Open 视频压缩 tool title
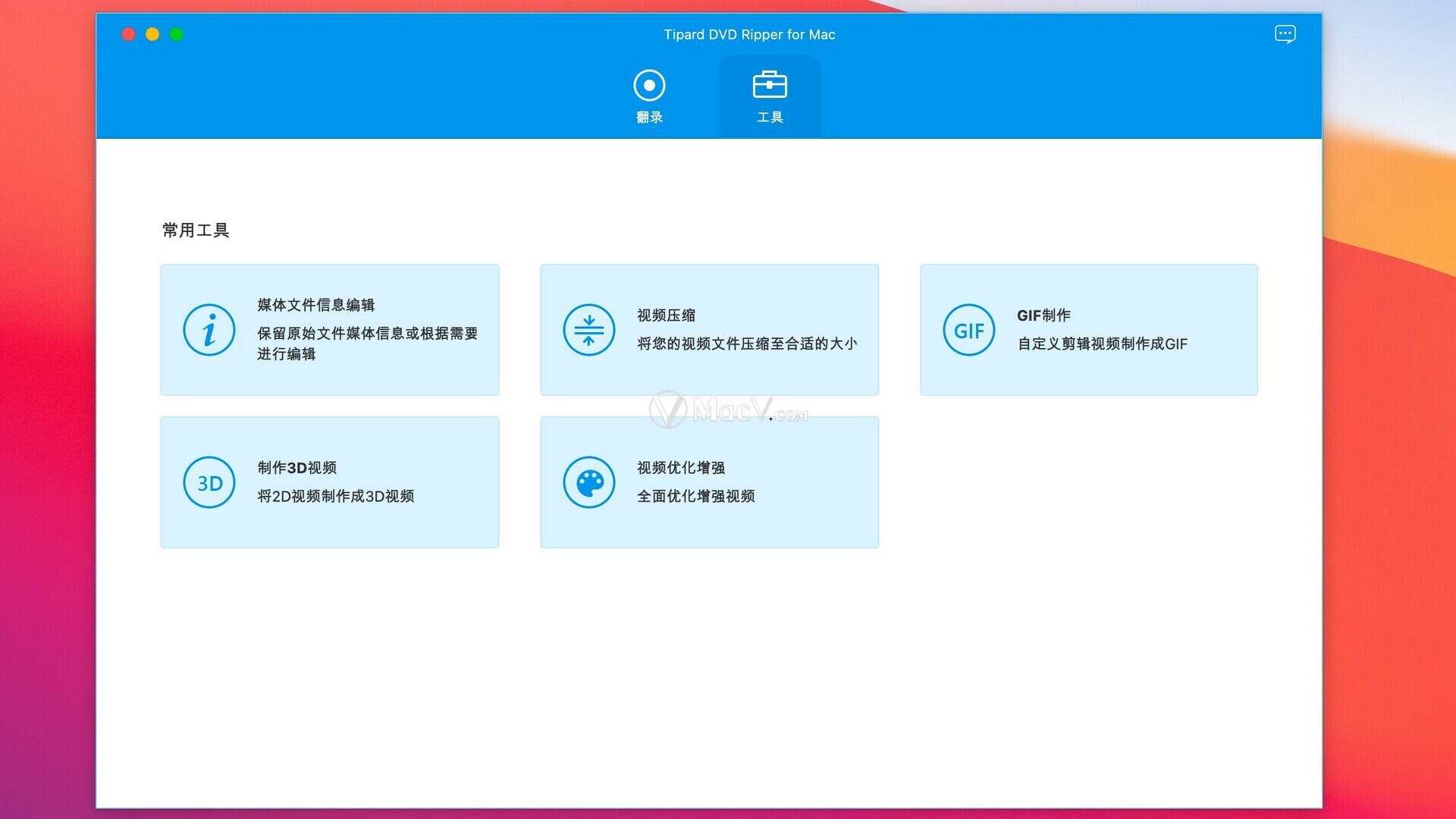 [667, 315]
